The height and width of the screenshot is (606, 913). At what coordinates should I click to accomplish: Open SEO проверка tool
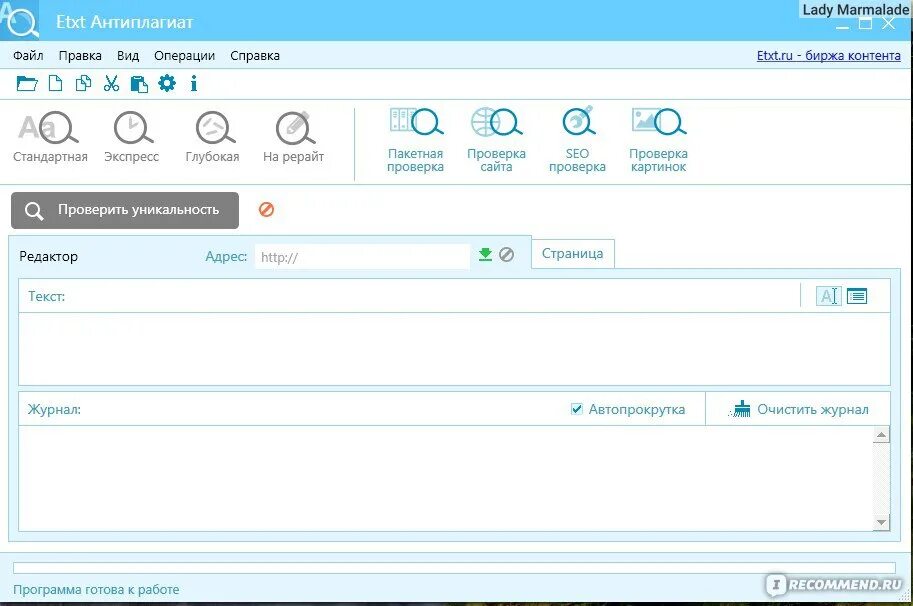pyautogui.click(x=578, y=140)
